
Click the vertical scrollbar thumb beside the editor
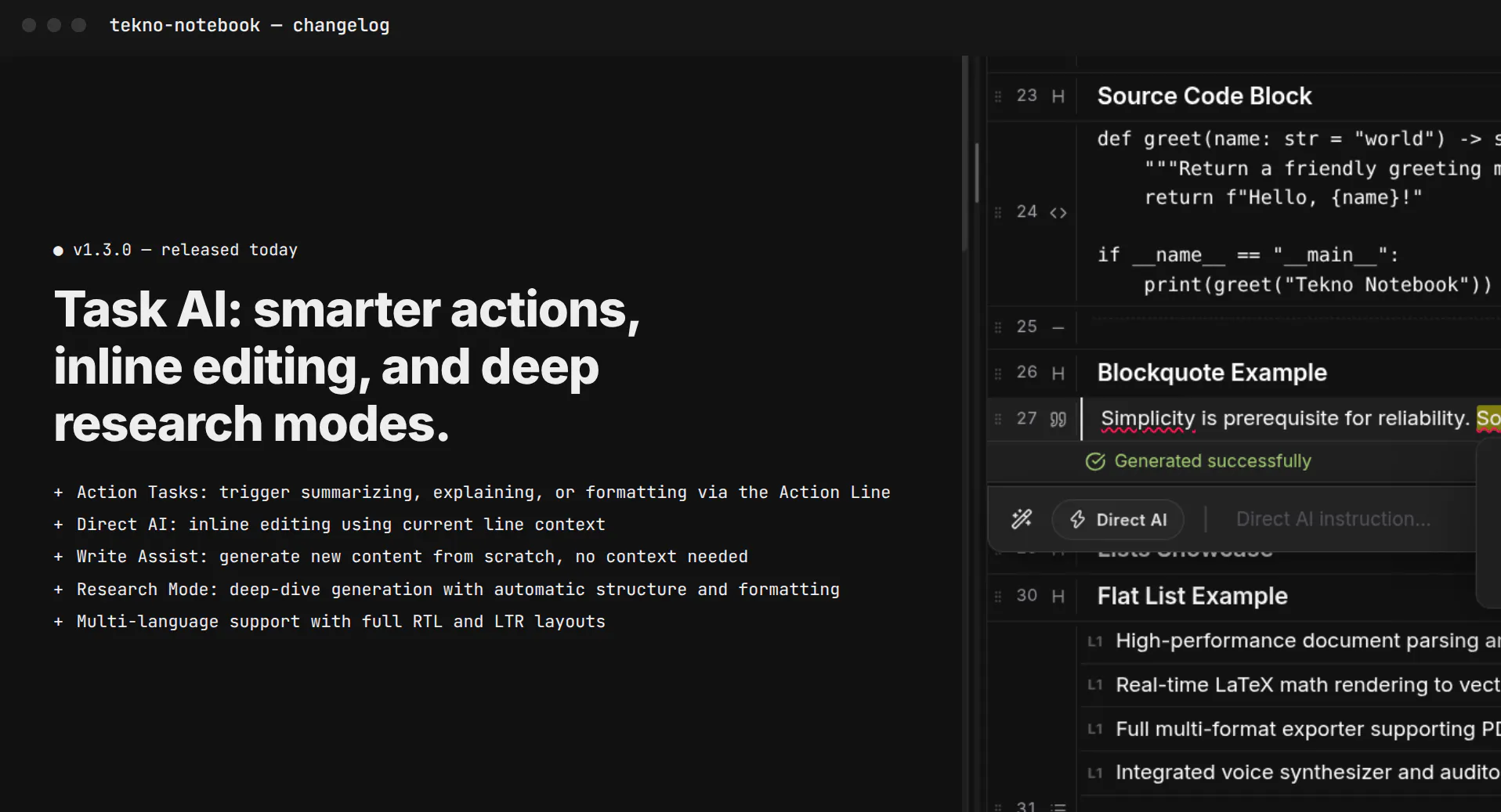pos(976,172)
